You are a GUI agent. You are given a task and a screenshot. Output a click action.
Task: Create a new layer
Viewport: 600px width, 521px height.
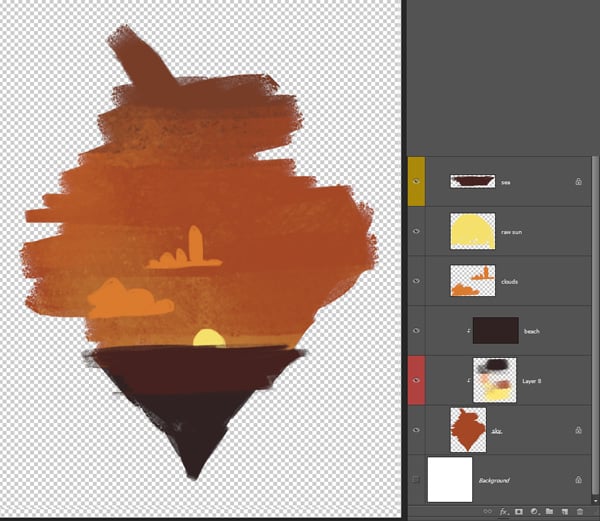[x=565, y=511]
